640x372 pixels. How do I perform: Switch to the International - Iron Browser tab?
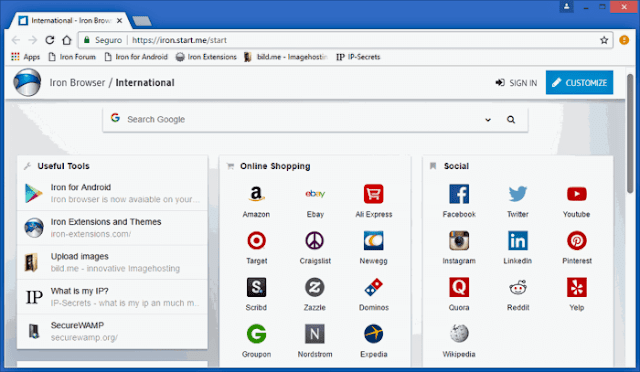(x=69, y=20)
